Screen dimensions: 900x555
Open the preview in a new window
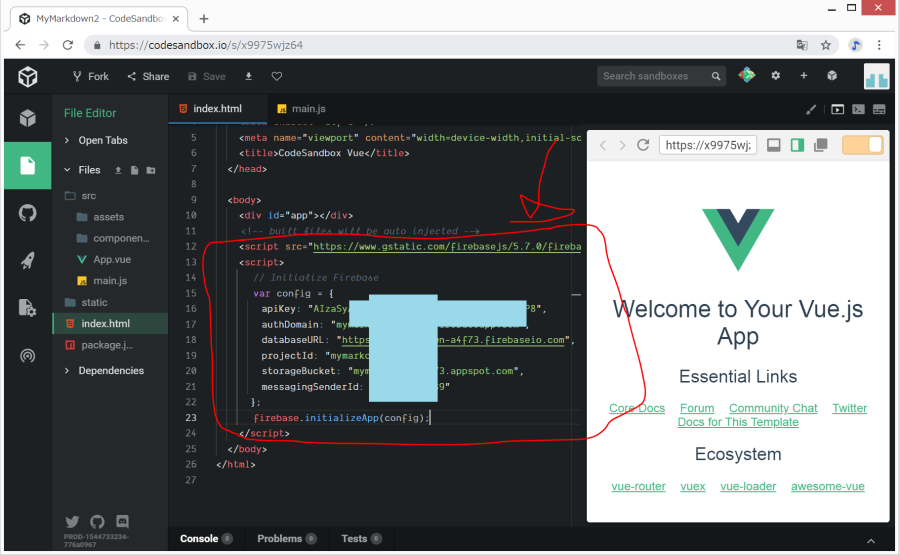pyautogui.click(x=821, y=145)
